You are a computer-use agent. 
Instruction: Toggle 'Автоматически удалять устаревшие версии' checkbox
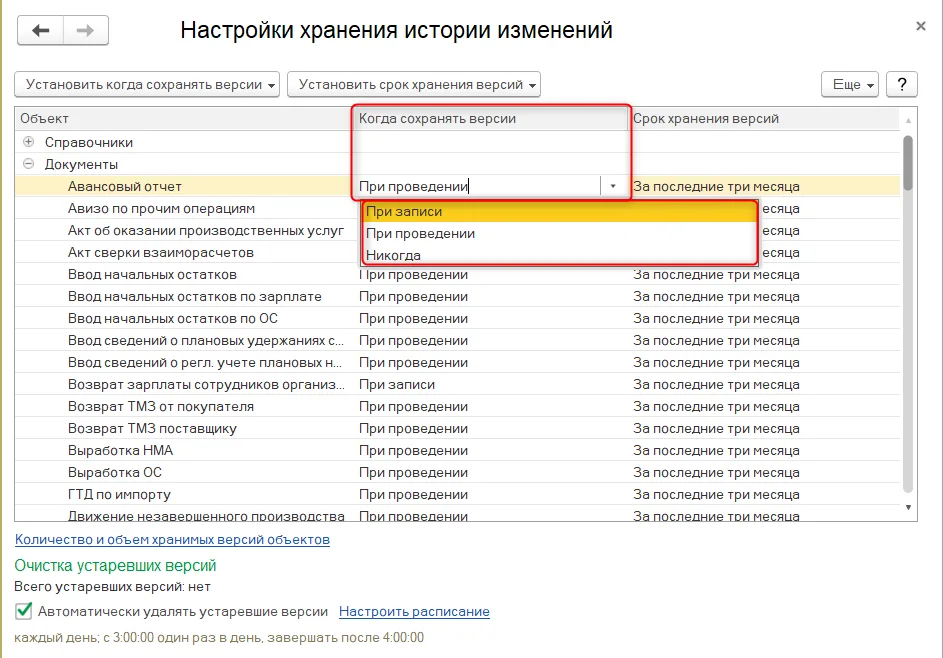click(23, 611)
